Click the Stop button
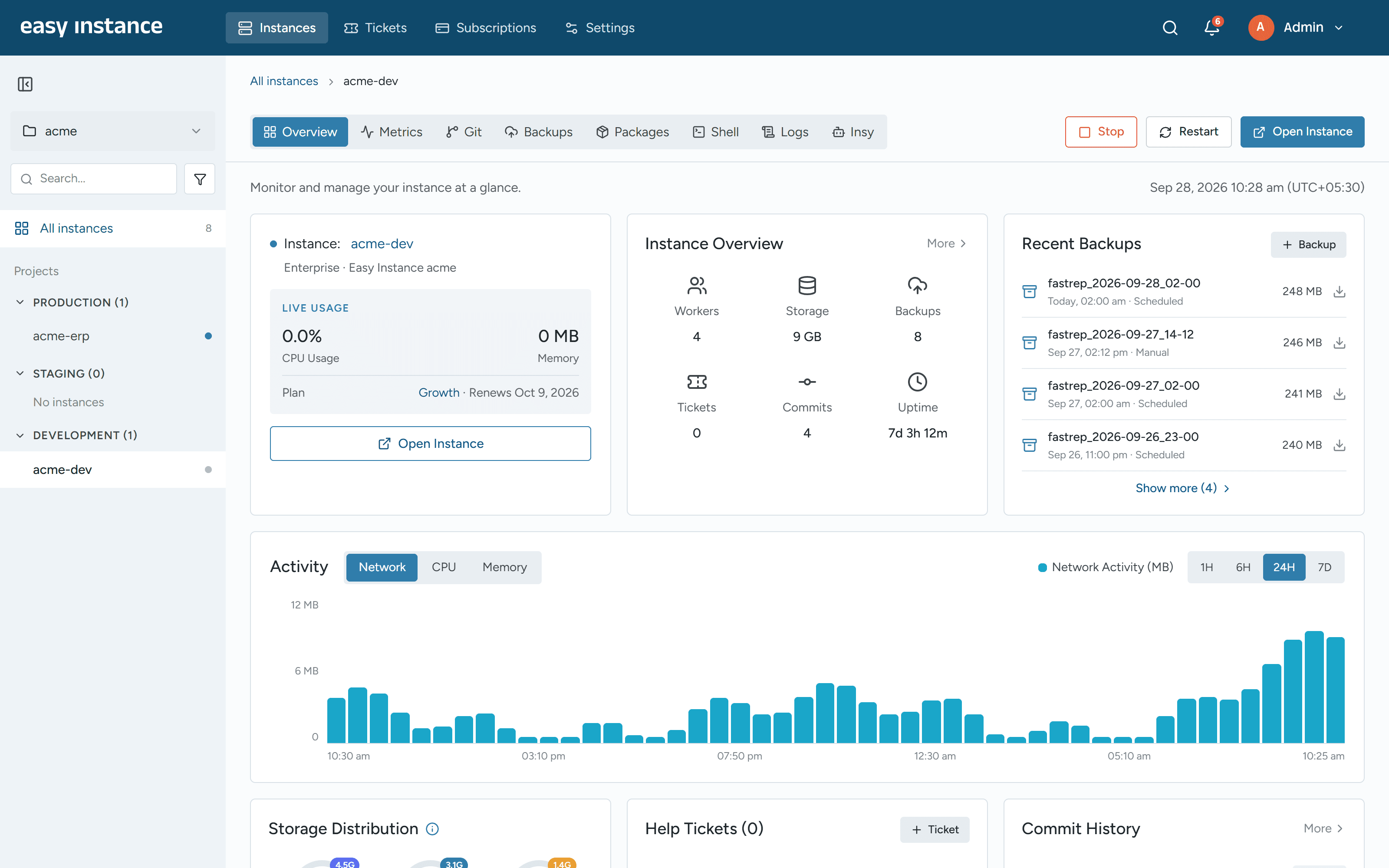 [1101, 132]
